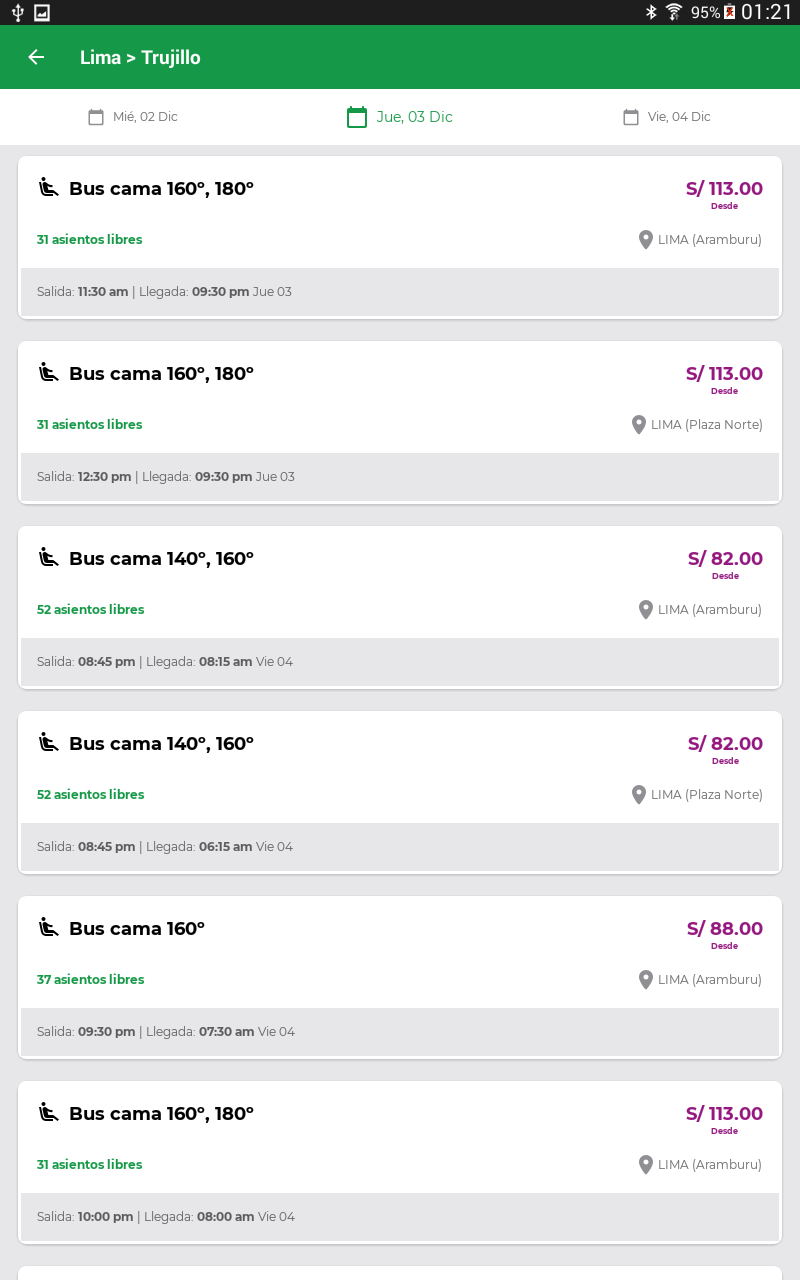Tap location pin on 10:00 pm trip
The image size is (800, 1280).
click(x=646, y=1165)
